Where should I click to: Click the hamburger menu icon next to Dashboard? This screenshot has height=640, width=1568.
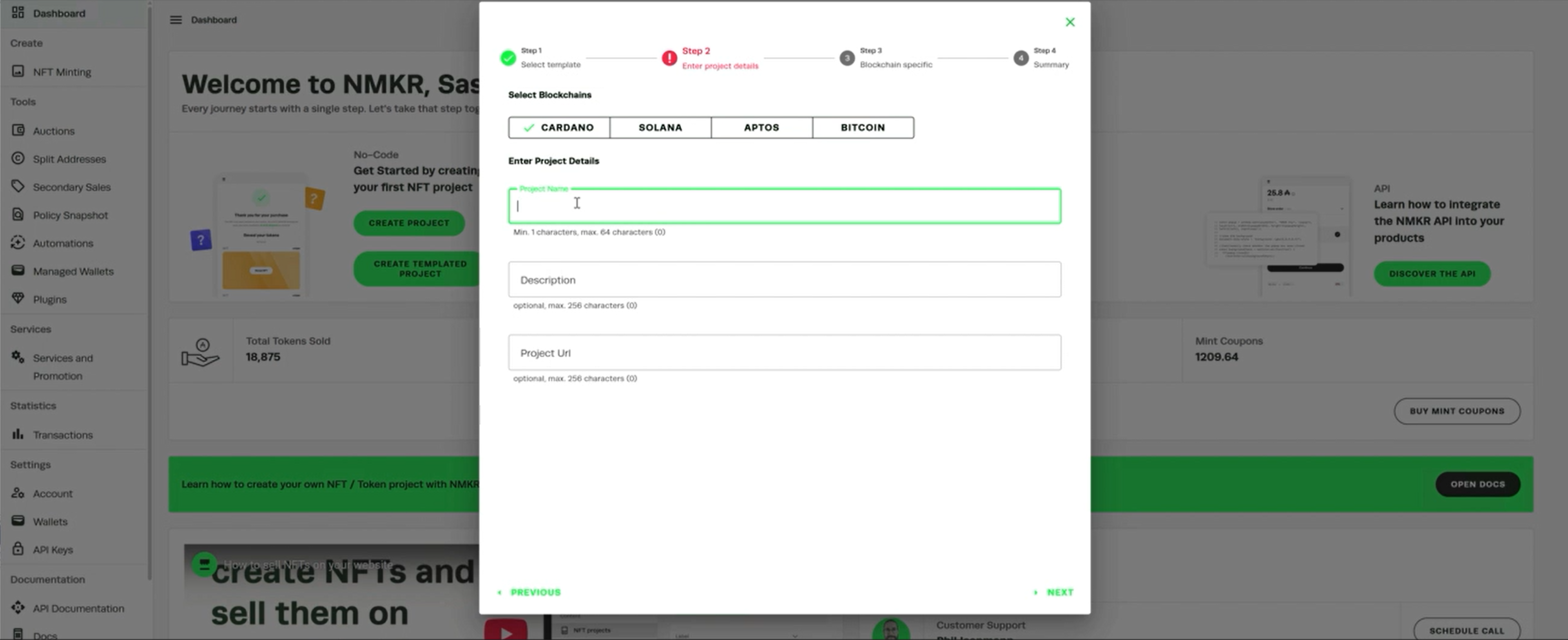pos(175,20)
